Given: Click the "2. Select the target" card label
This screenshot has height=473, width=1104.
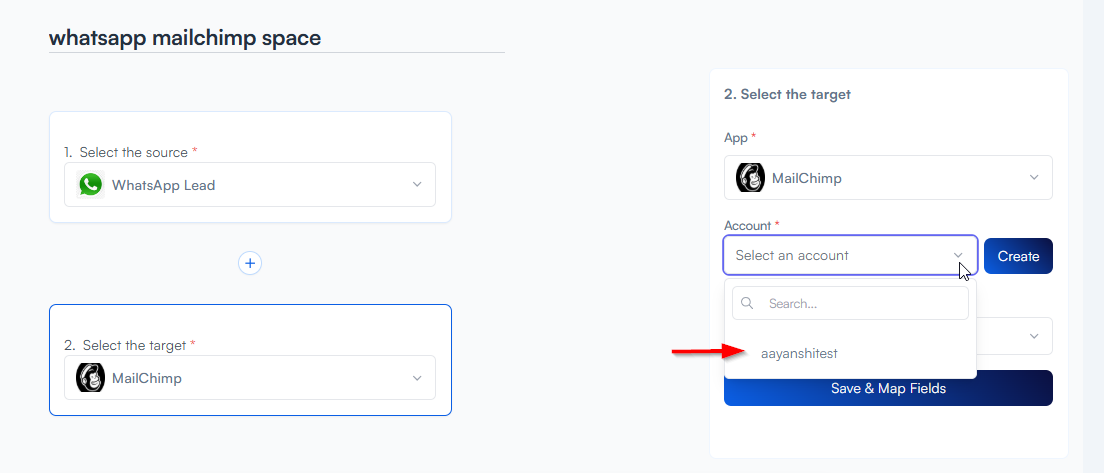Looking at the screenshot, I should tap(129, 345).
